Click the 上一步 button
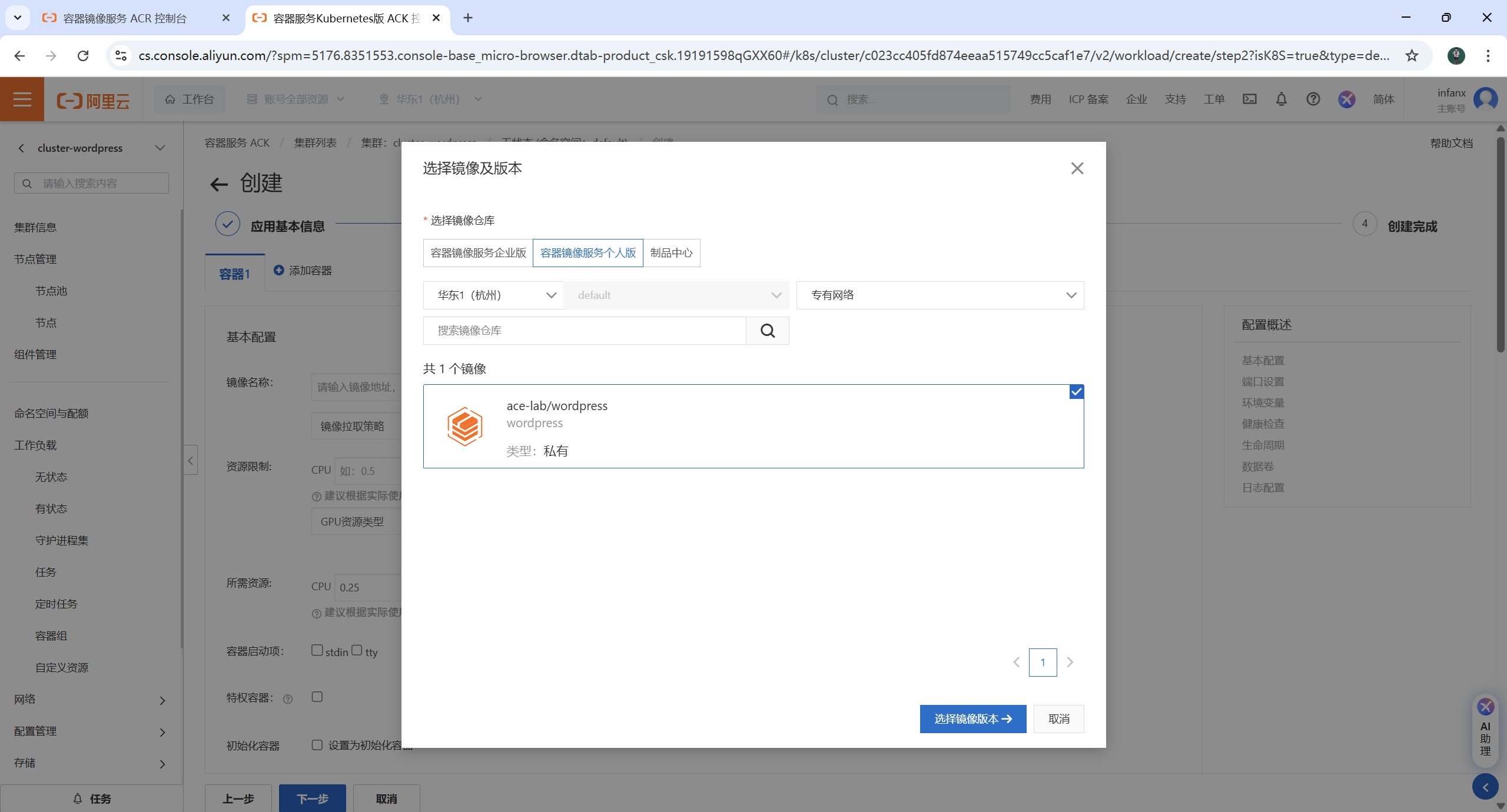The width and height of the screenshot is (1507, 812). [238, 798]
